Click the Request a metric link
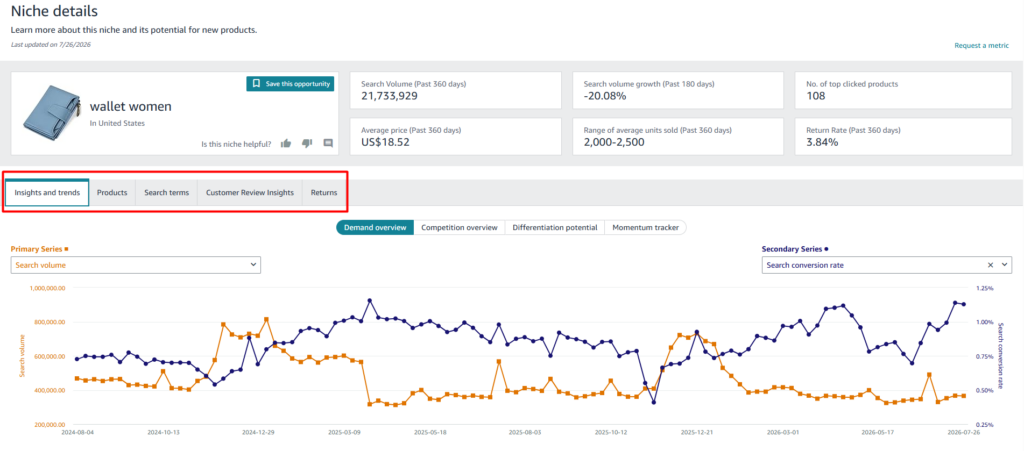Image resolution: width=1024 pixels, height=451 pixels. click(x=982, y=46)
